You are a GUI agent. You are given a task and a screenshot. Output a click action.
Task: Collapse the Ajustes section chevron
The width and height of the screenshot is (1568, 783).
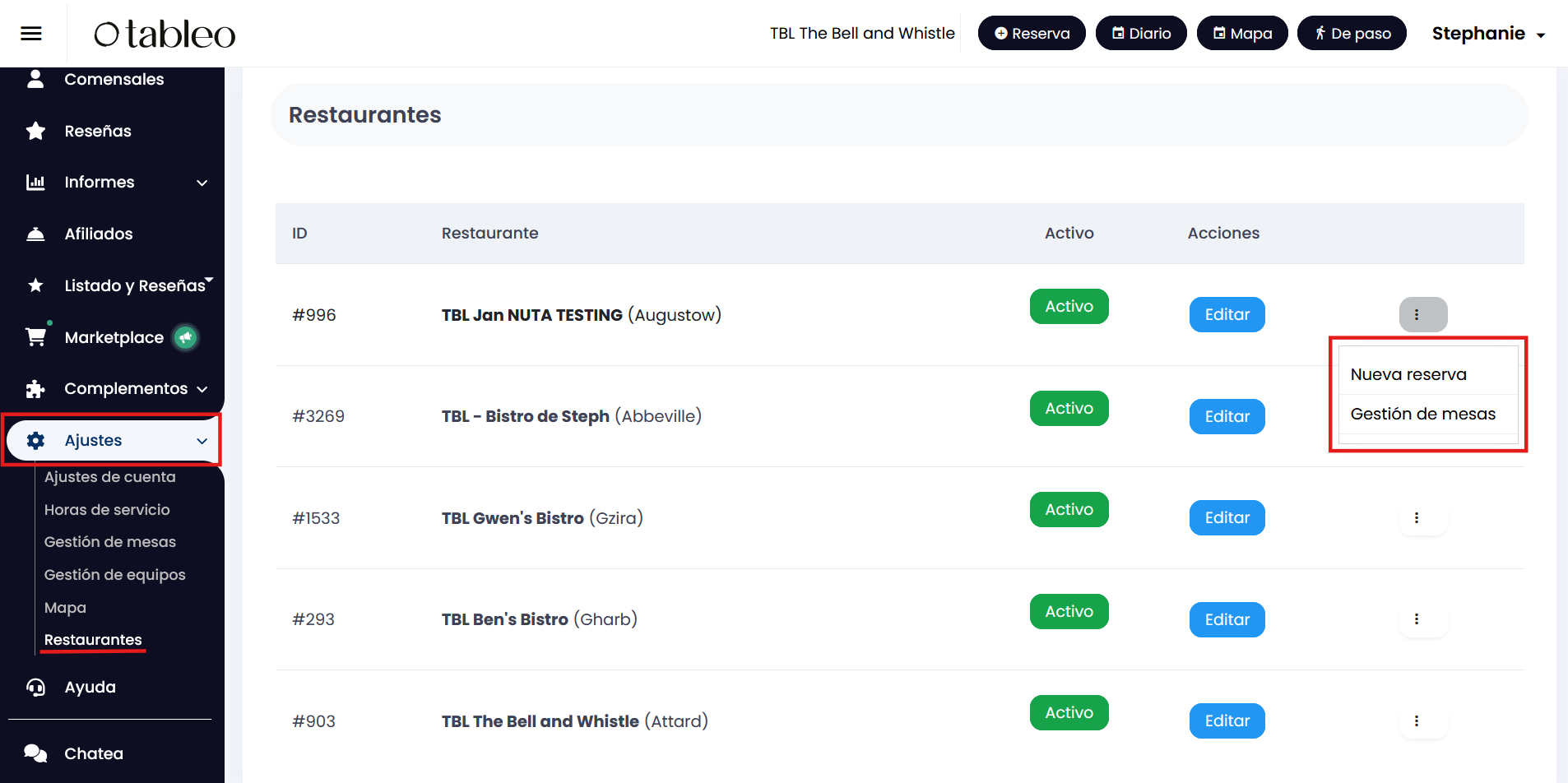202,441
